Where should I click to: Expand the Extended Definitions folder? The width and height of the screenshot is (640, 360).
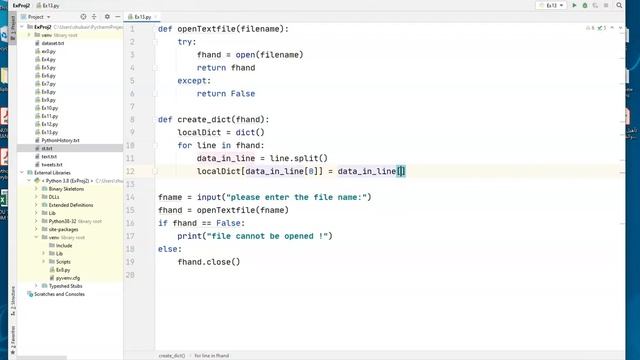coord(36,205)
